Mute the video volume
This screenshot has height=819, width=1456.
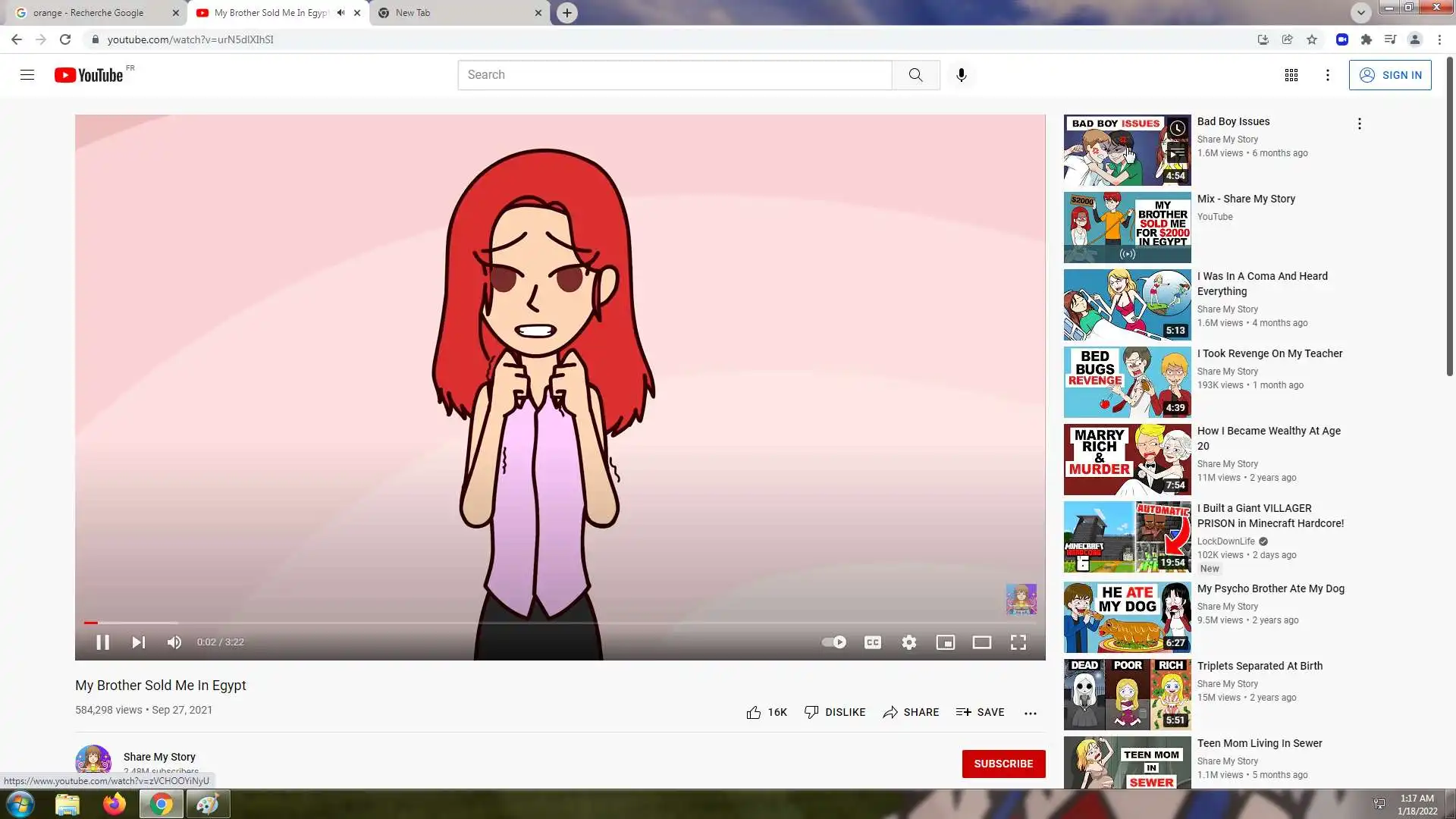[174, 642]
